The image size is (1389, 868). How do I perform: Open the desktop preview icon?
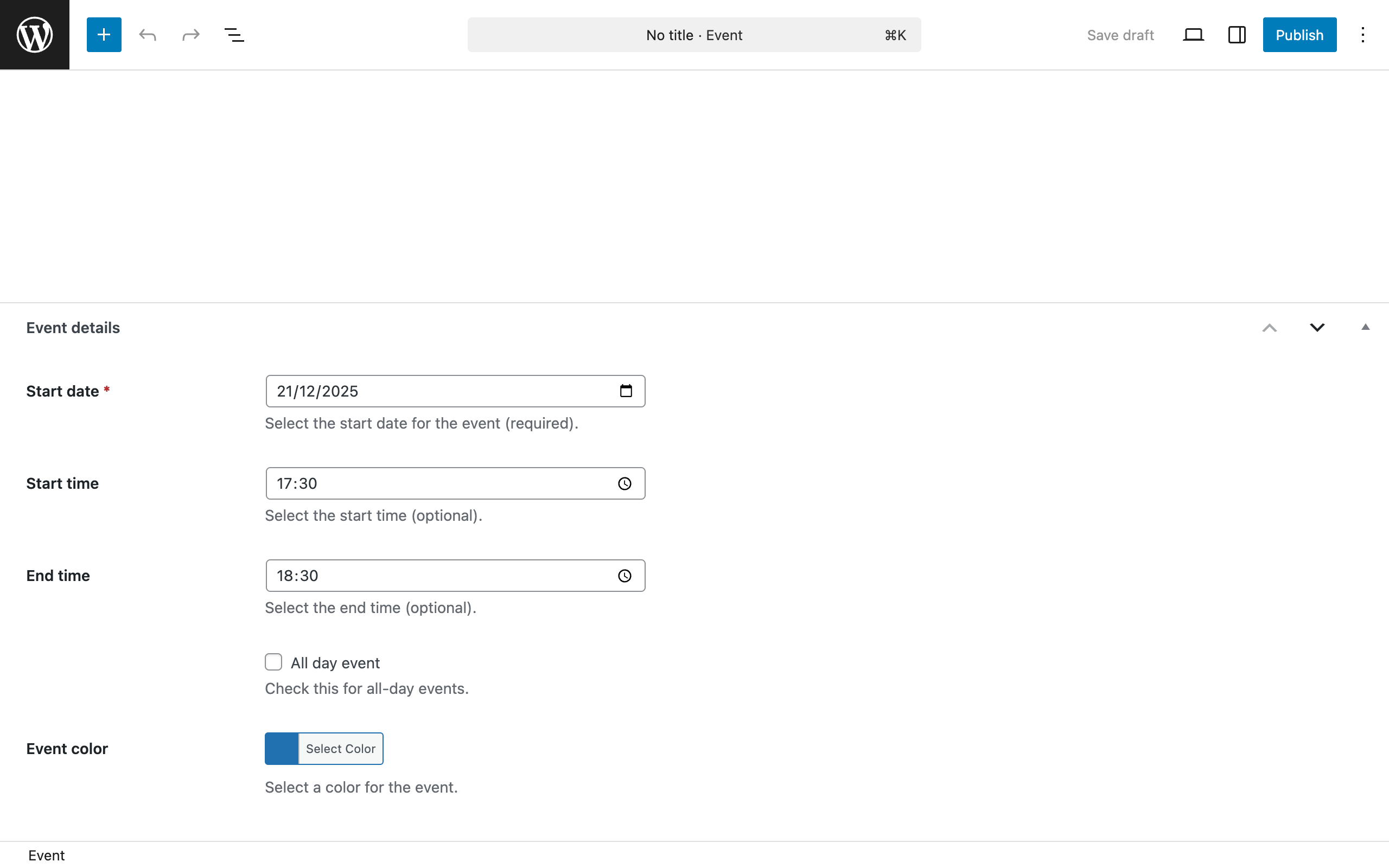[1193, 34]
